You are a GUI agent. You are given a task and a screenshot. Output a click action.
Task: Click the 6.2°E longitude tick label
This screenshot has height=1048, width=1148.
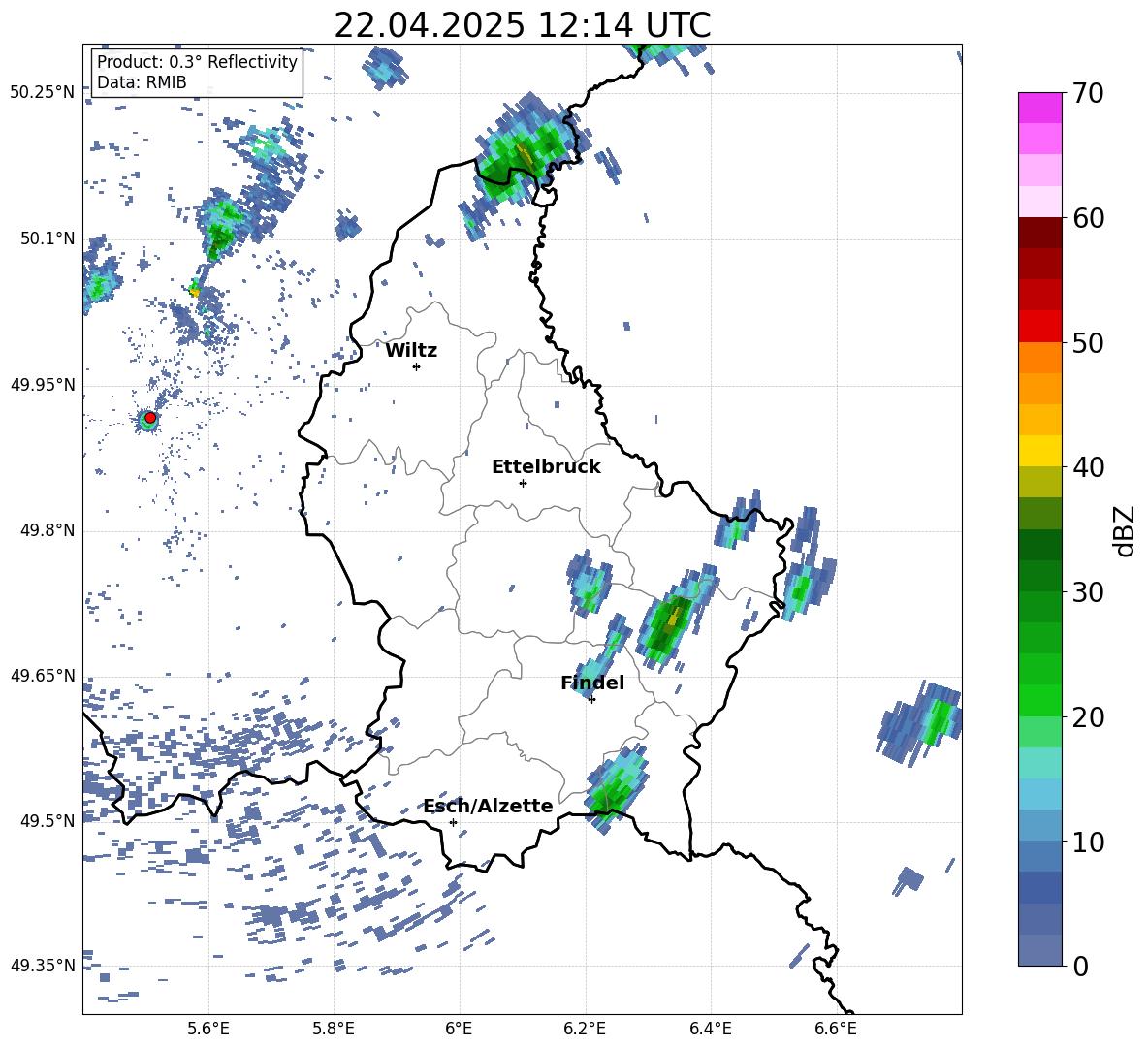point(585,1029)
